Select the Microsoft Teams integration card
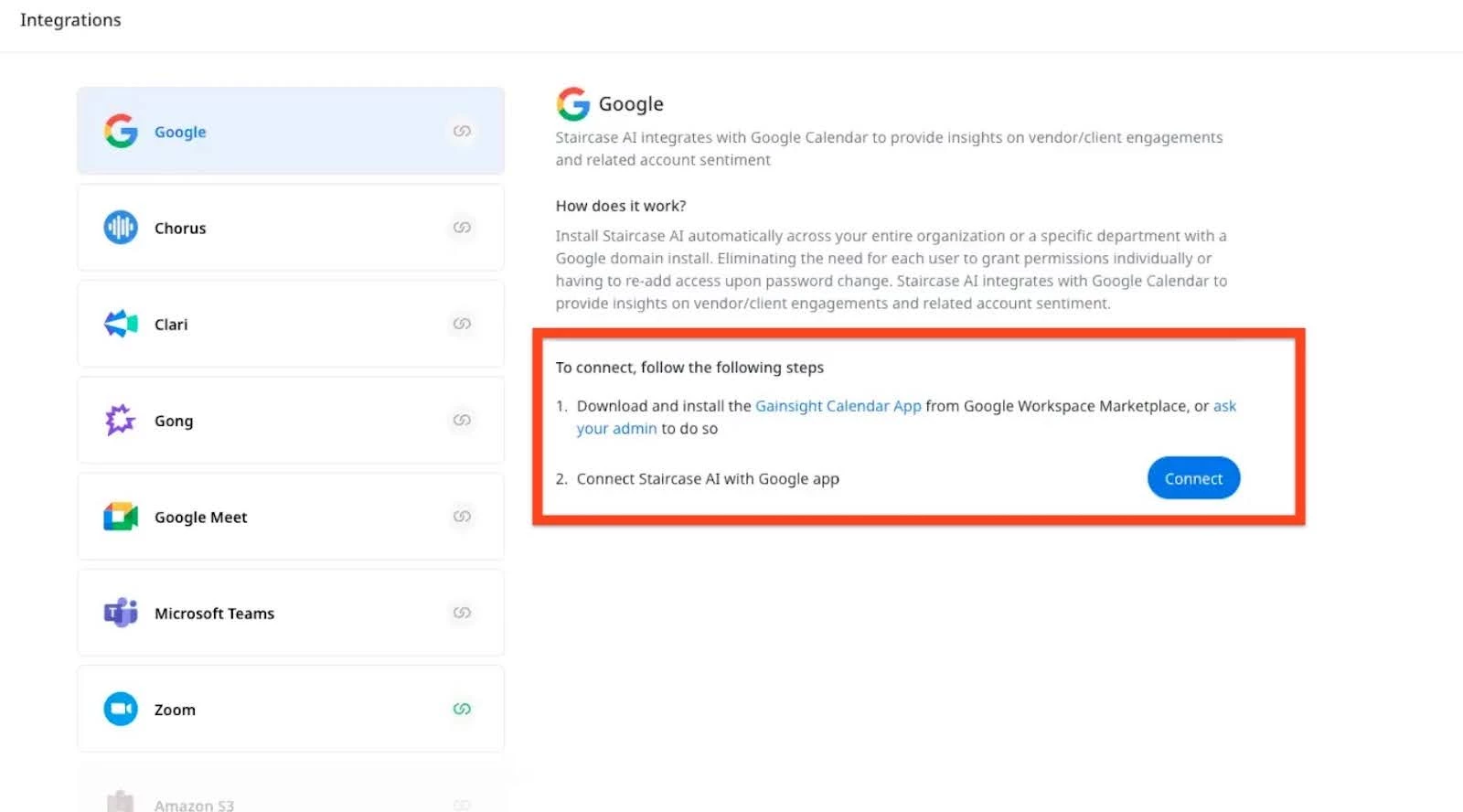The width and height of the screenshot is (1463, 812). pos(291,613)
